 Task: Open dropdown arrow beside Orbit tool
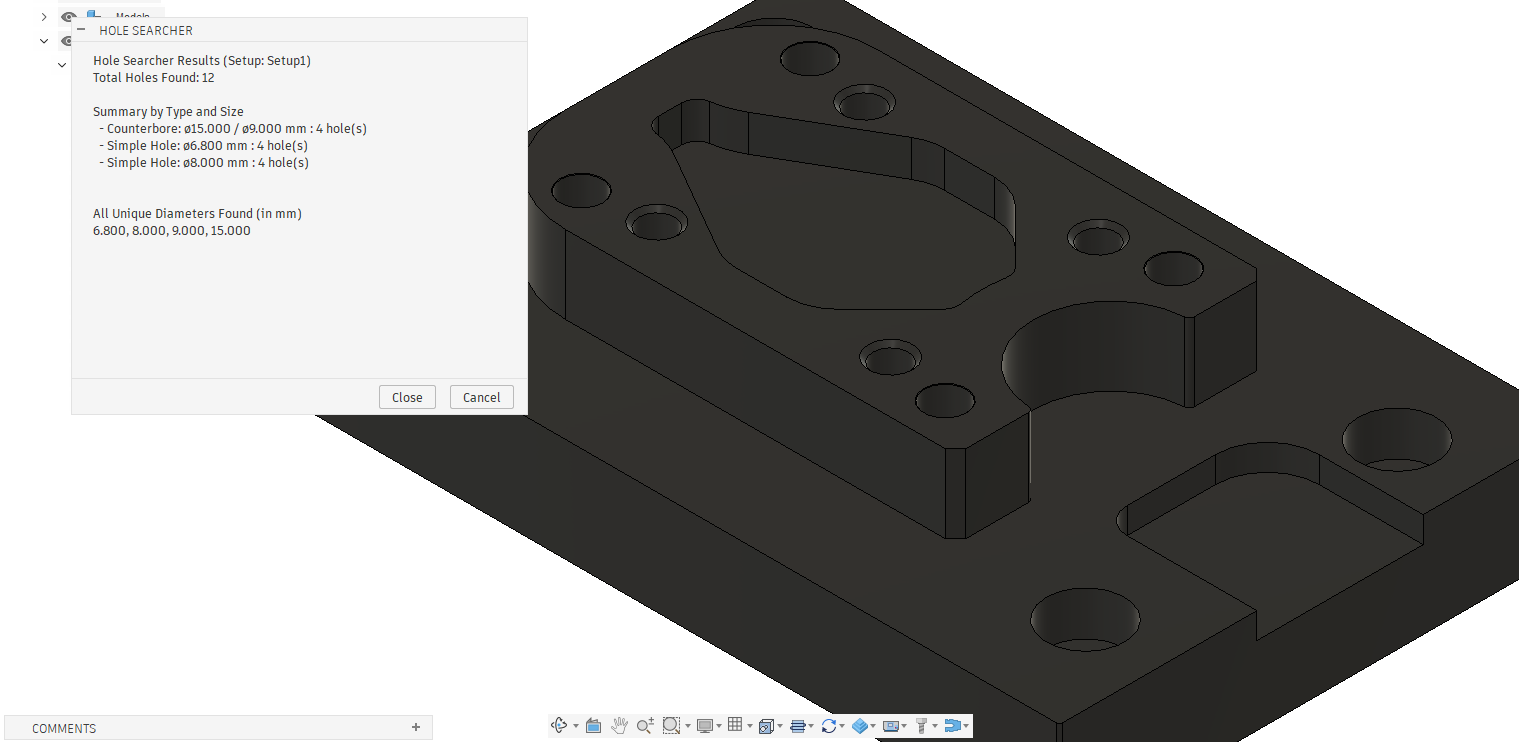click(x=576, y=726)
